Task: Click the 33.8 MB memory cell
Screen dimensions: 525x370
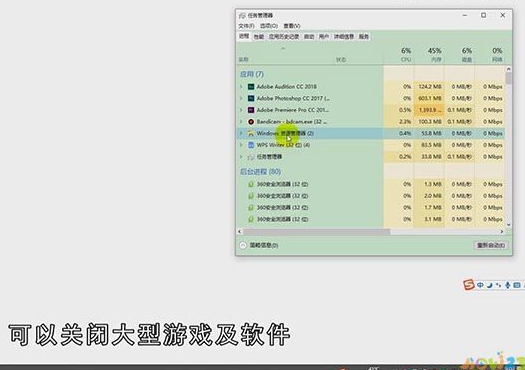Action: pos(429,157)
